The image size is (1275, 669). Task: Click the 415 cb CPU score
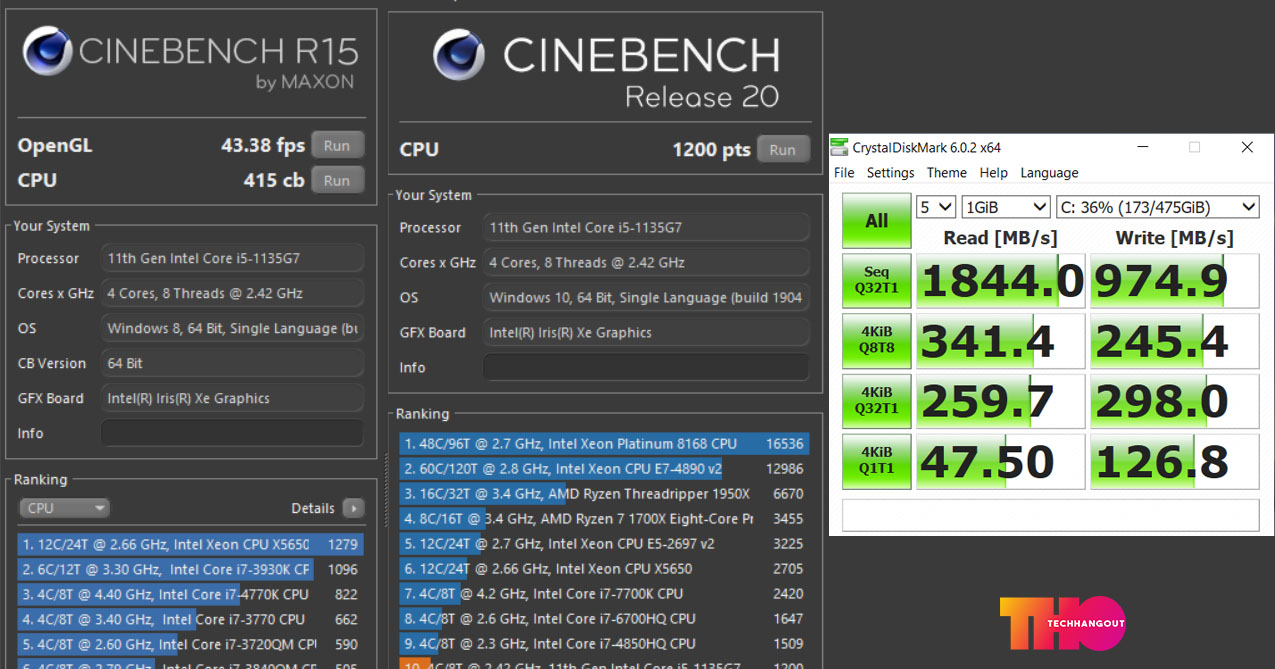[x=274, y=180]
